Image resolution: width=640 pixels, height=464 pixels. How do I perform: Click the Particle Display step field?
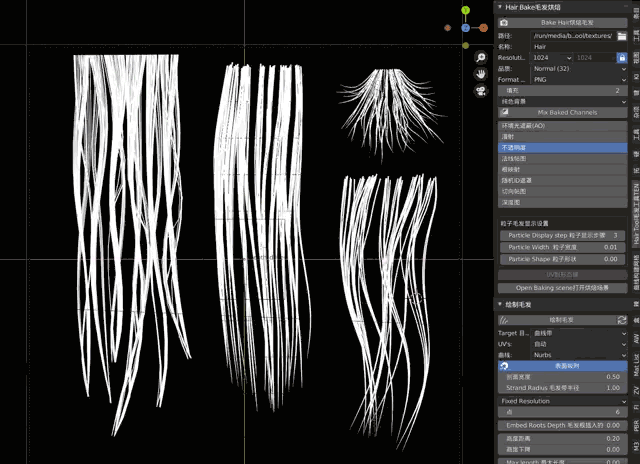point(563,235)
